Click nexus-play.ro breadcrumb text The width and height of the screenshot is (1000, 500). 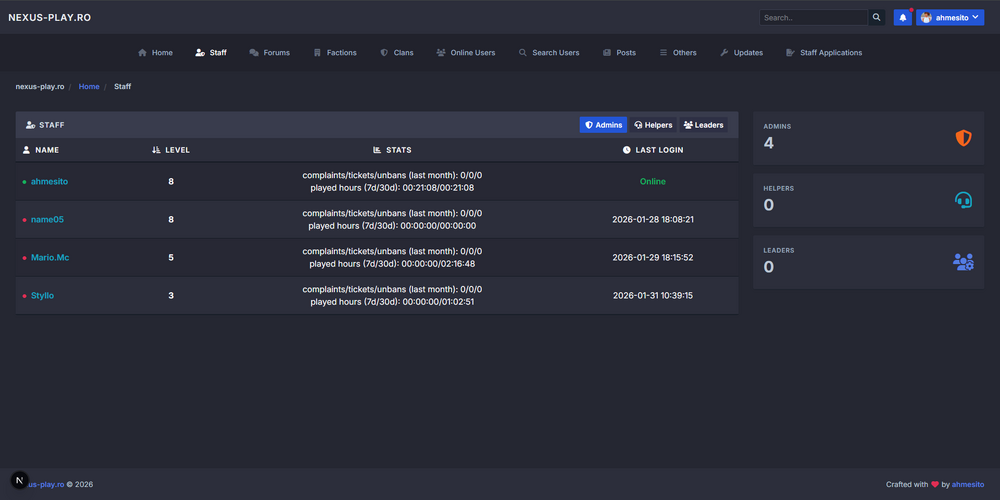click(40, 86)
